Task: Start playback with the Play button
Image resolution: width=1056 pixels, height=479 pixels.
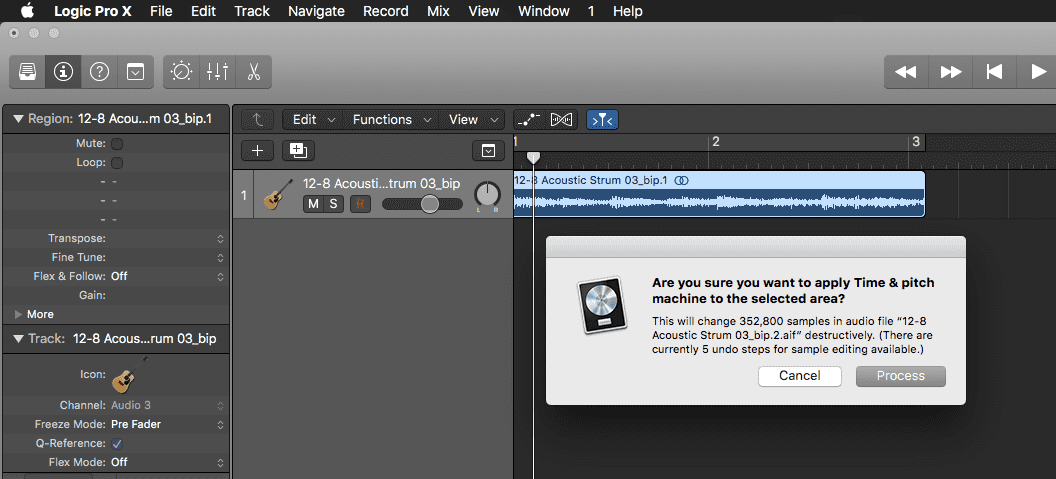Action: click(1038, 71)
